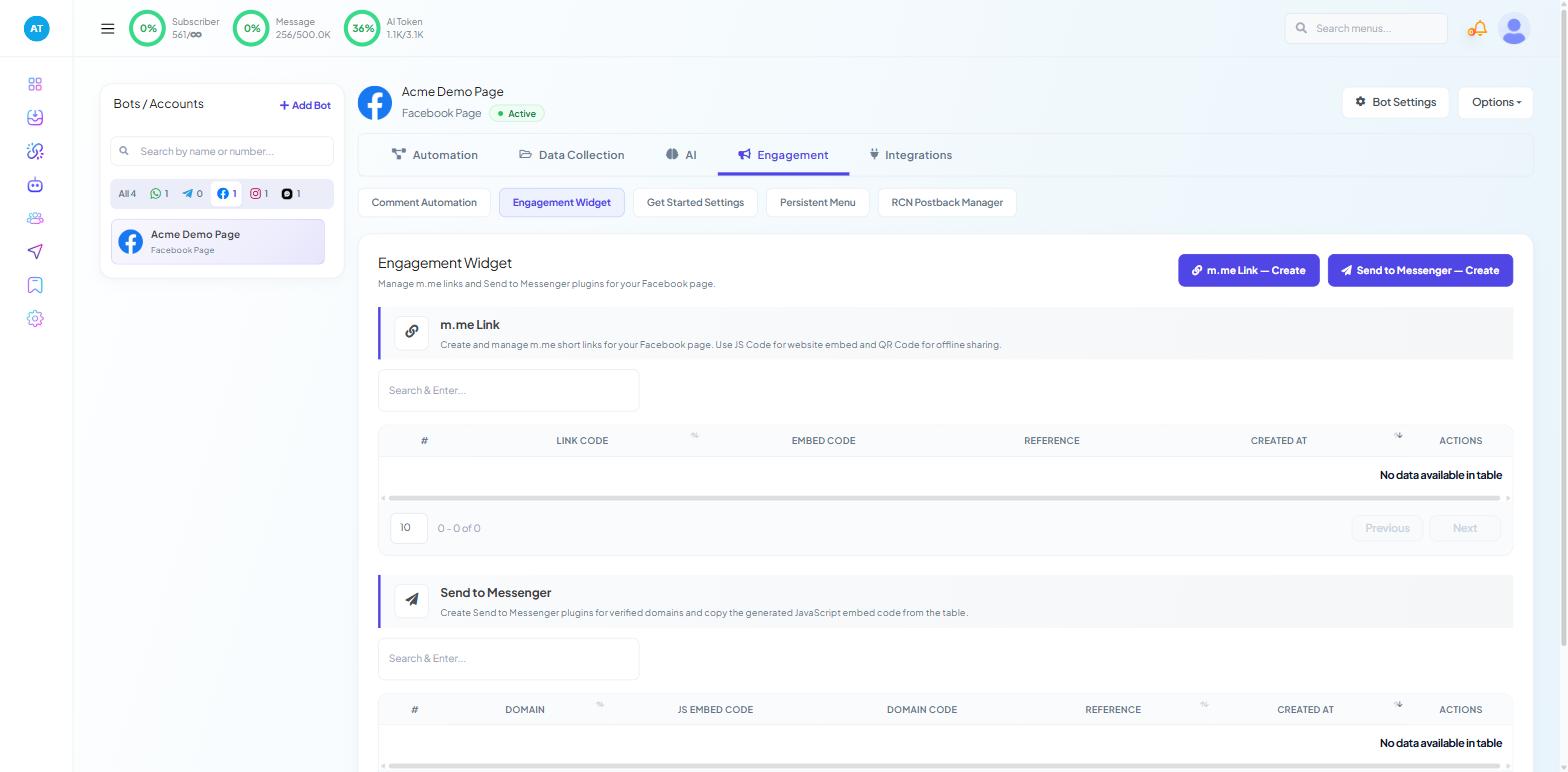Click the Subscriber 0% usage ring

point(148,28)
